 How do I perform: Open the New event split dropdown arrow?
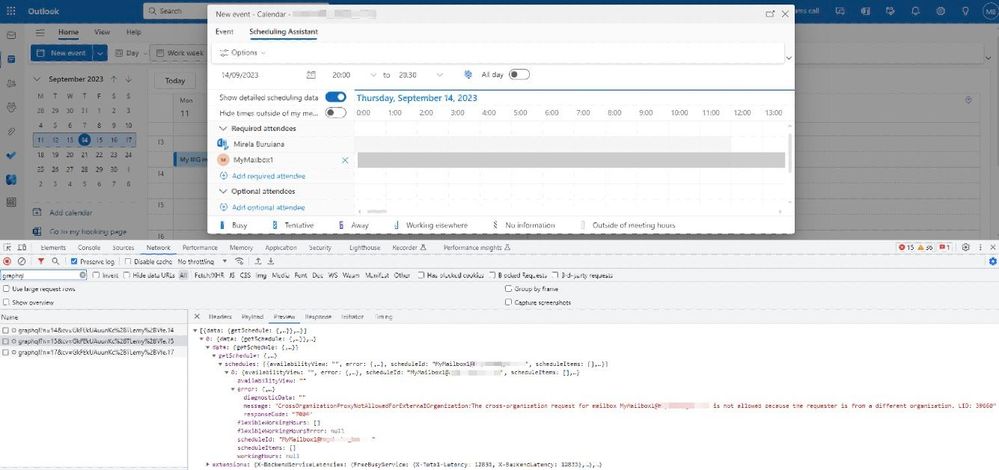(x=100, y=53)
